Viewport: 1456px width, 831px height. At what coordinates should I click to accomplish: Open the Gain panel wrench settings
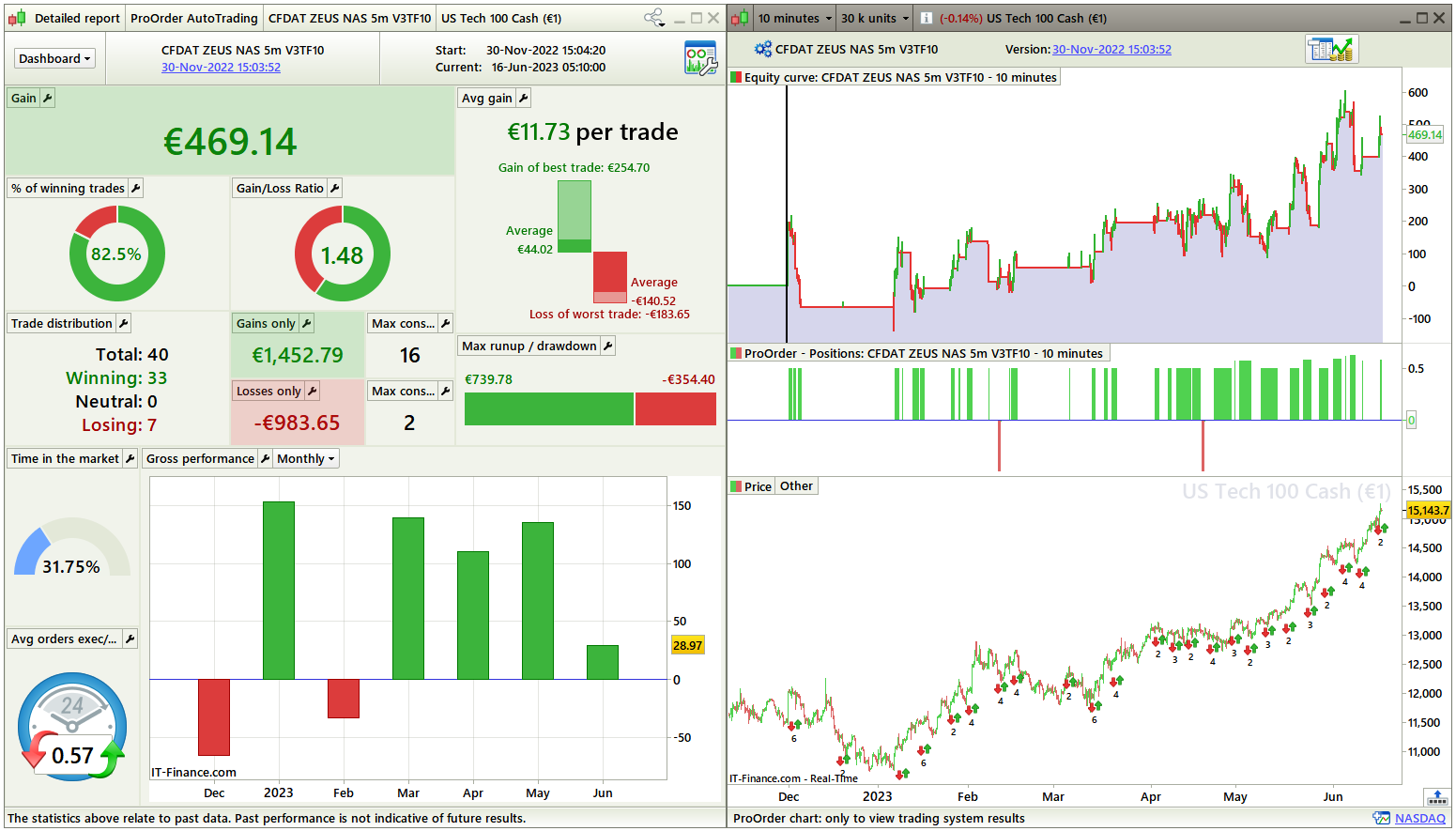click(47, 98)
